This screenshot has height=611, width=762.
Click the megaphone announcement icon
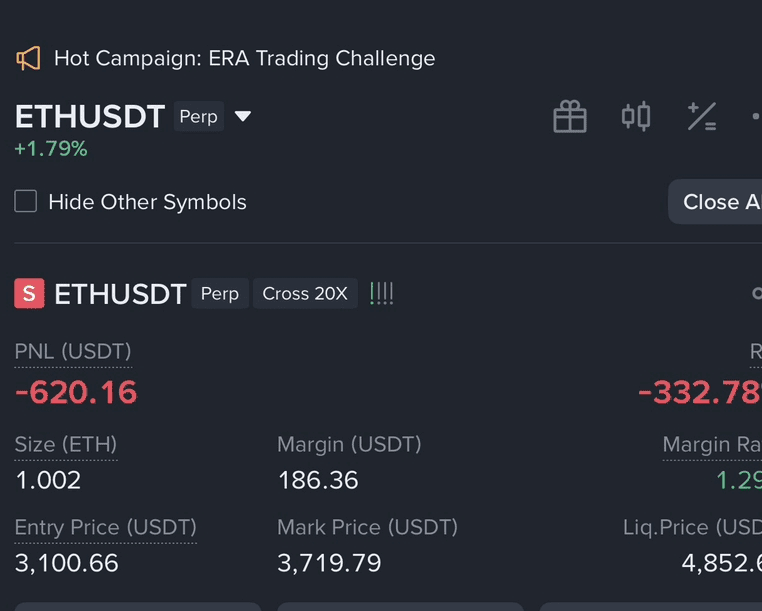click(x=28, y=58)
